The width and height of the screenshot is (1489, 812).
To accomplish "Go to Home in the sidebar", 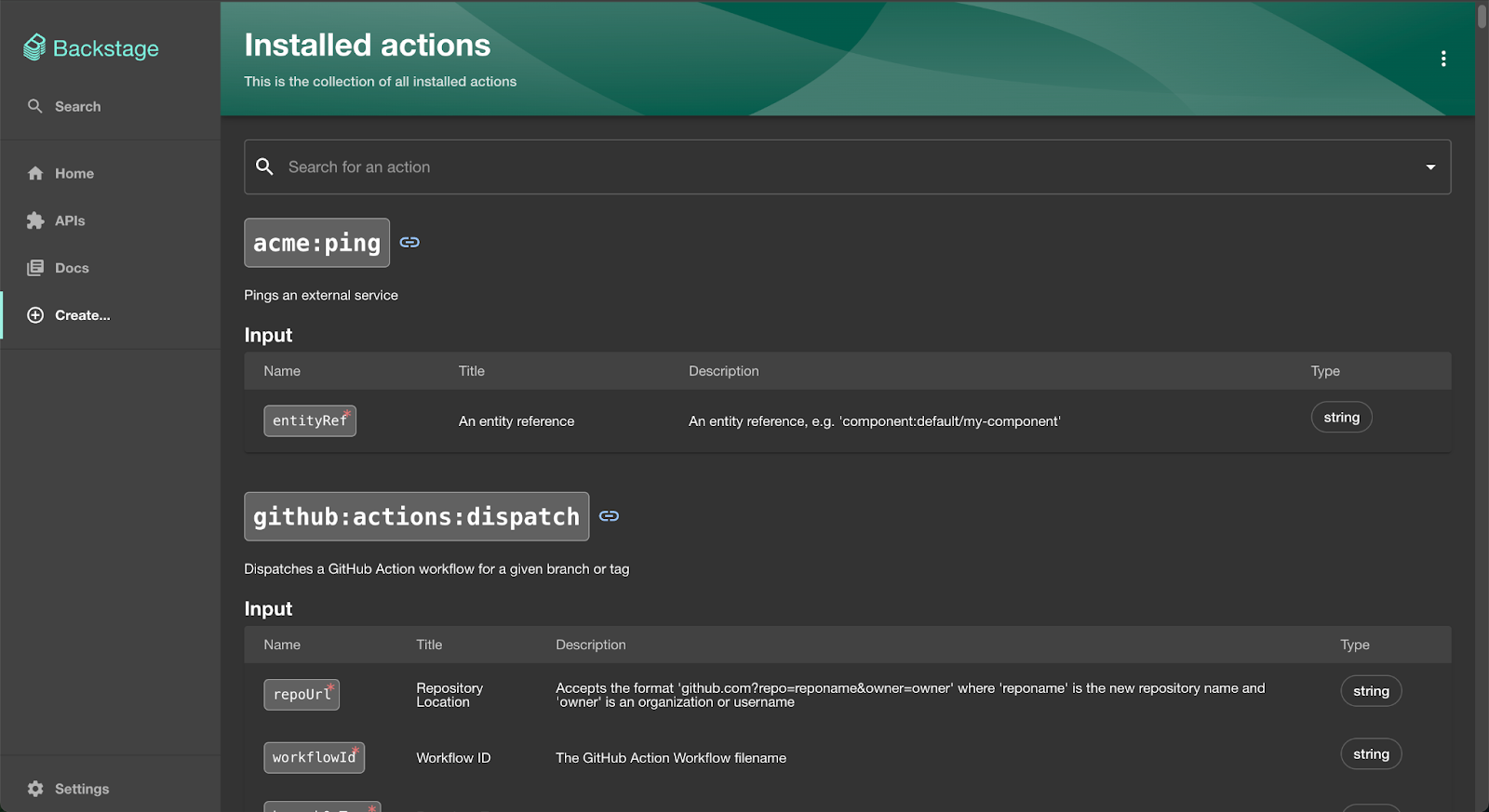I will 110,173.
